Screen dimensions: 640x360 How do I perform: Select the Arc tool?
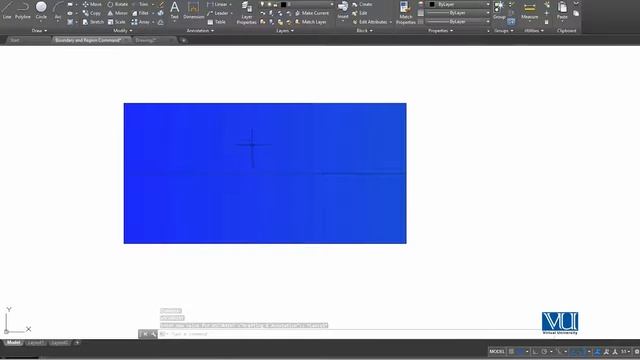pos(58,11)
